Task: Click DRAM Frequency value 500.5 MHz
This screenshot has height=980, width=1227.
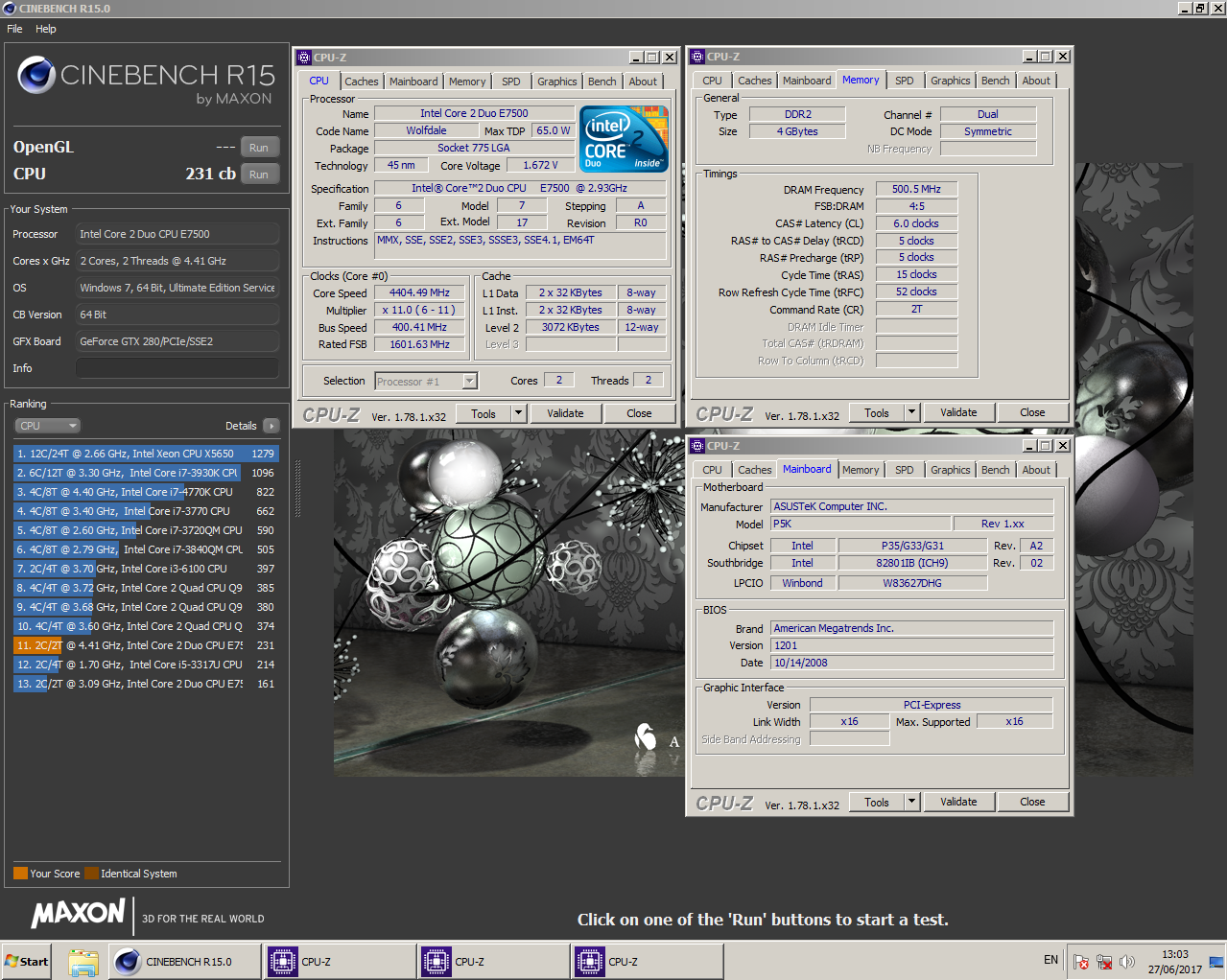Action: [x=916, y=190]
